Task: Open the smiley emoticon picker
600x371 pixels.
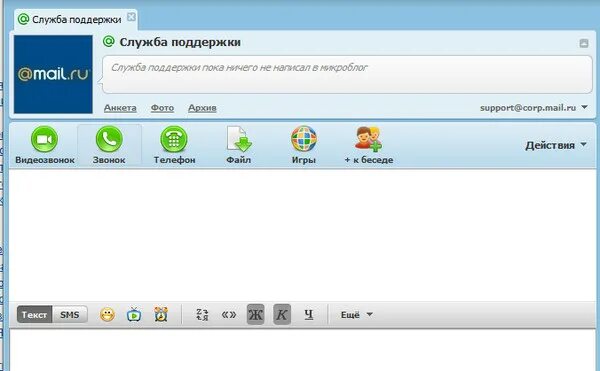Action: (107, 315)
